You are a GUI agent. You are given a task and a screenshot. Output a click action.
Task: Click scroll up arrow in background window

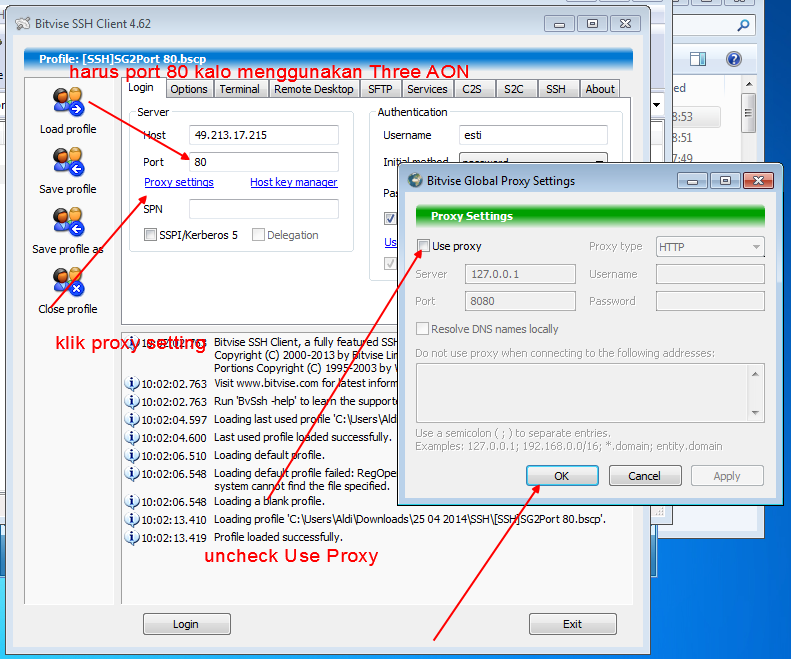[x=749, y=84]
